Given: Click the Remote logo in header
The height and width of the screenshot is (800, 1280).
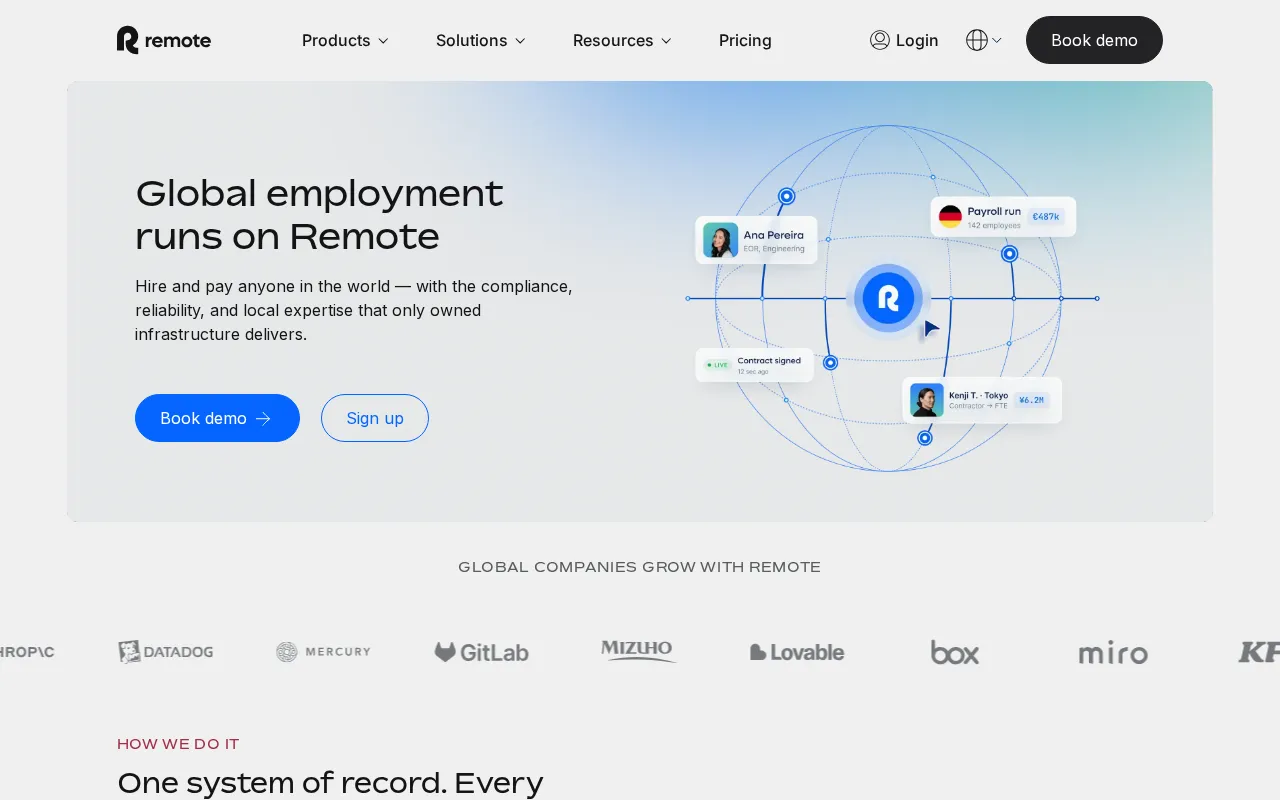Looking at the screenshot, I should click(164, 40).
